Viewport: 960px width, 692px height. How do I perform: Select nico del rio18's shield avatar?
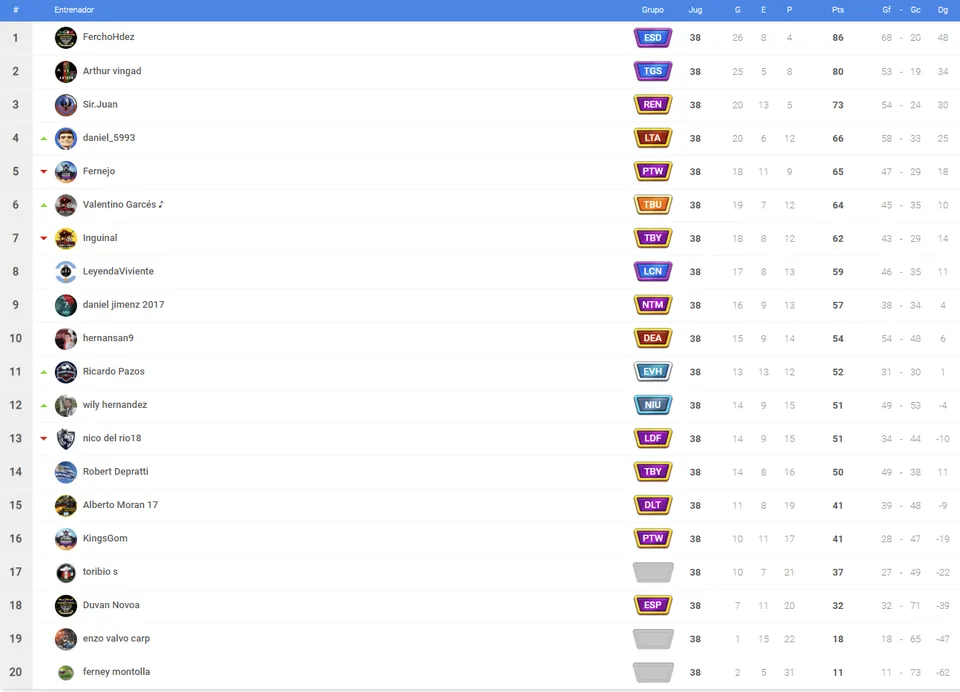[x=66, y=438]
